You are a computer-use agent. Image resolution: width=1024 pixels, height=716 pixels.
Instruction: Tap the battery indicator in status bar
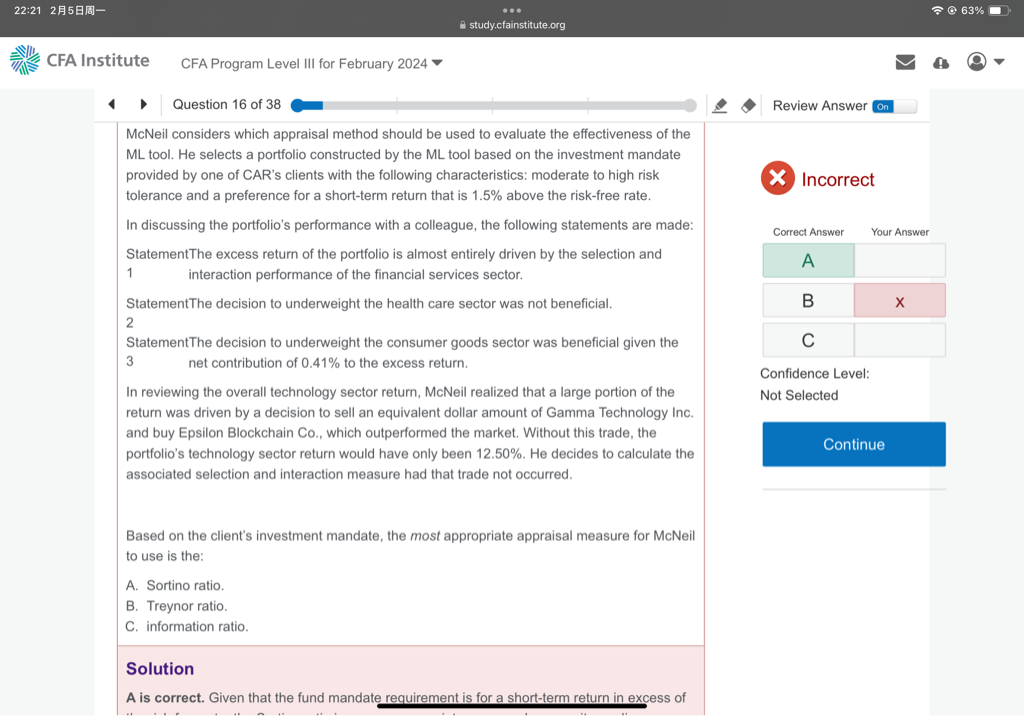pos(1000,10)
